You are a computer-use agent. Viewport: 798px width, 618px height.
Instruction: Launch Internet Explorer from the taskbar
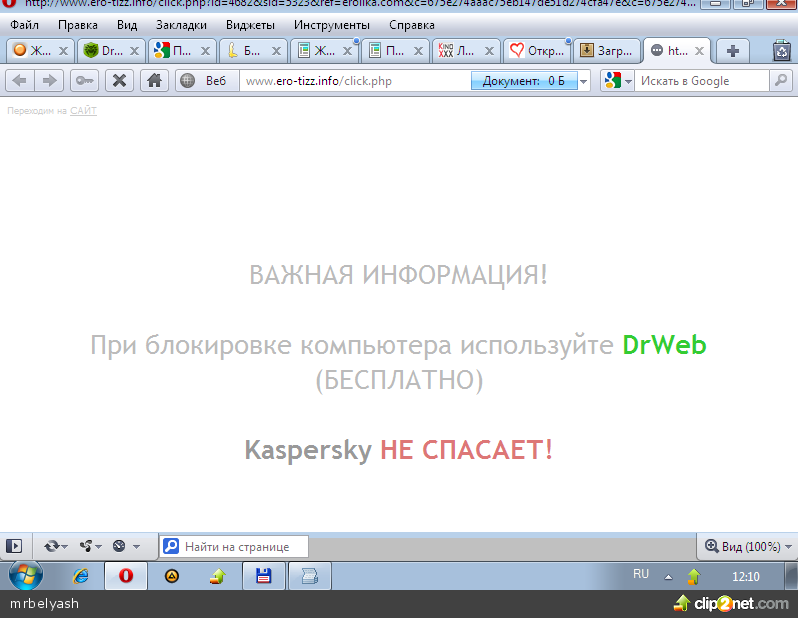point(81,576)
